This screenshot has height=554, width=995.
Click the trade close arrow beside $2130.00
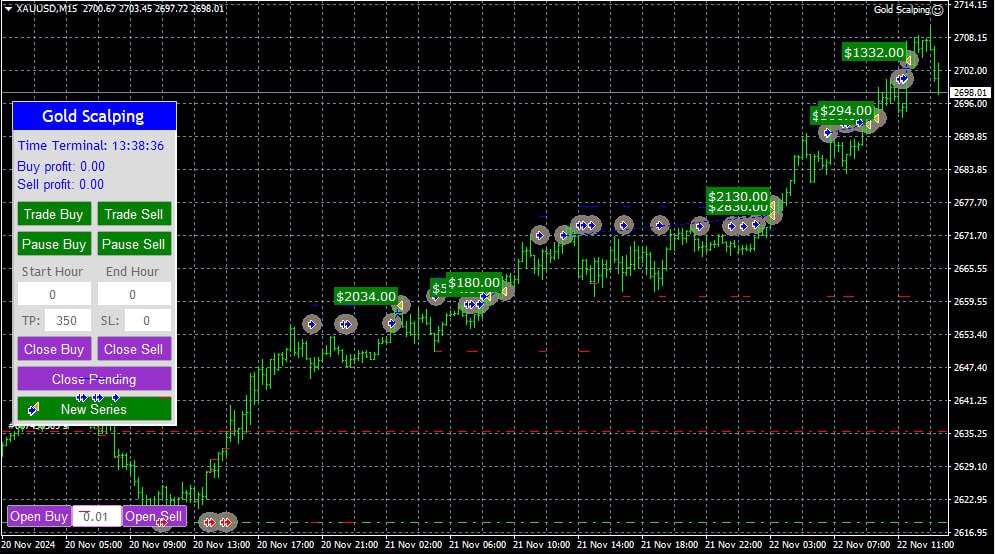[773, 206]
